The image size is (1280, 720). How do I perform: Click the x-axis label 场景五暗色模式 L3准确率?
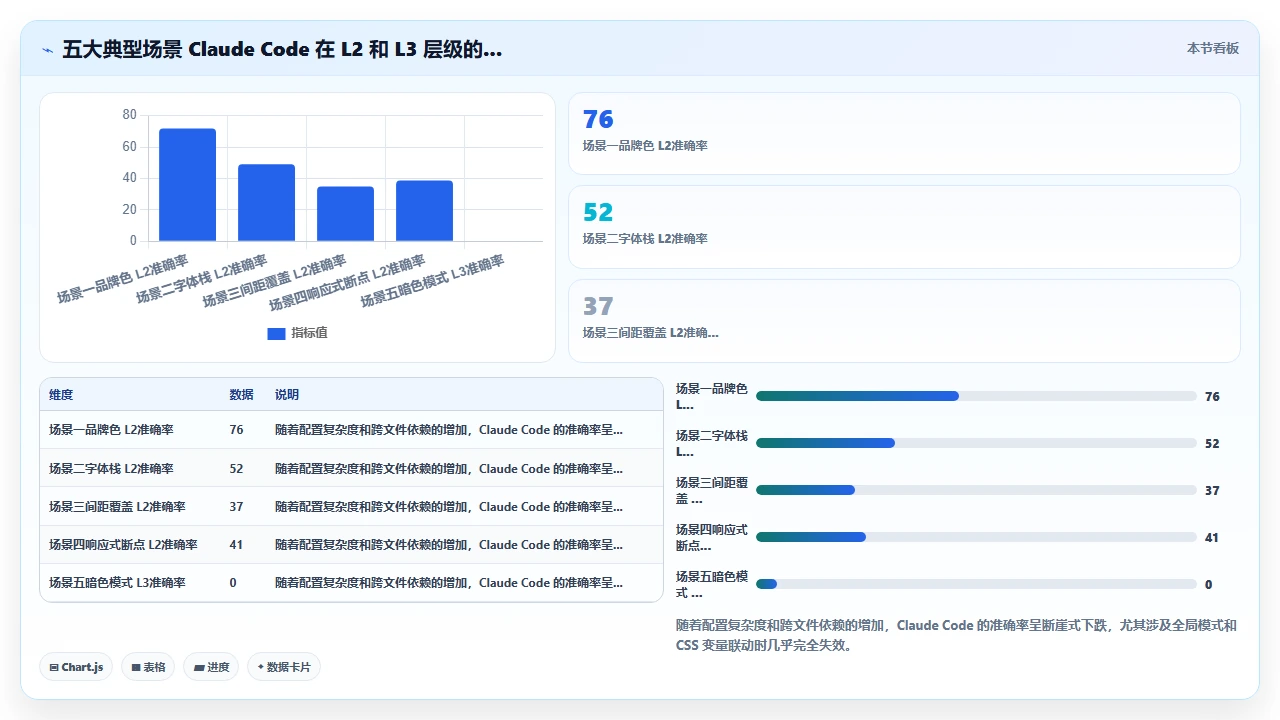pos(433,281)
